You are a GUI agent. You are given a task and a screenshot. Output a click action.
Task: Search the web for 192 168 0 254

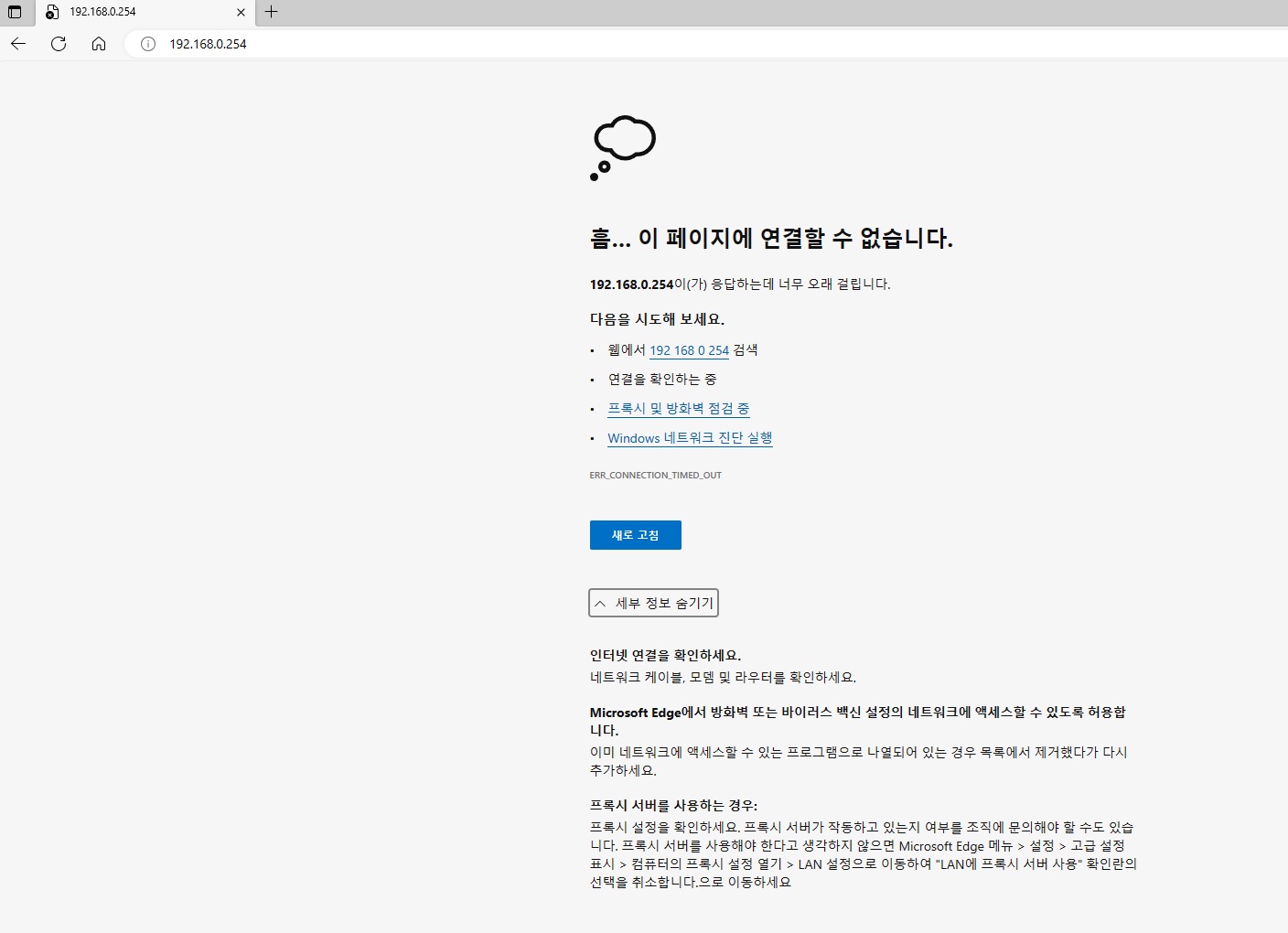[690, 350]
